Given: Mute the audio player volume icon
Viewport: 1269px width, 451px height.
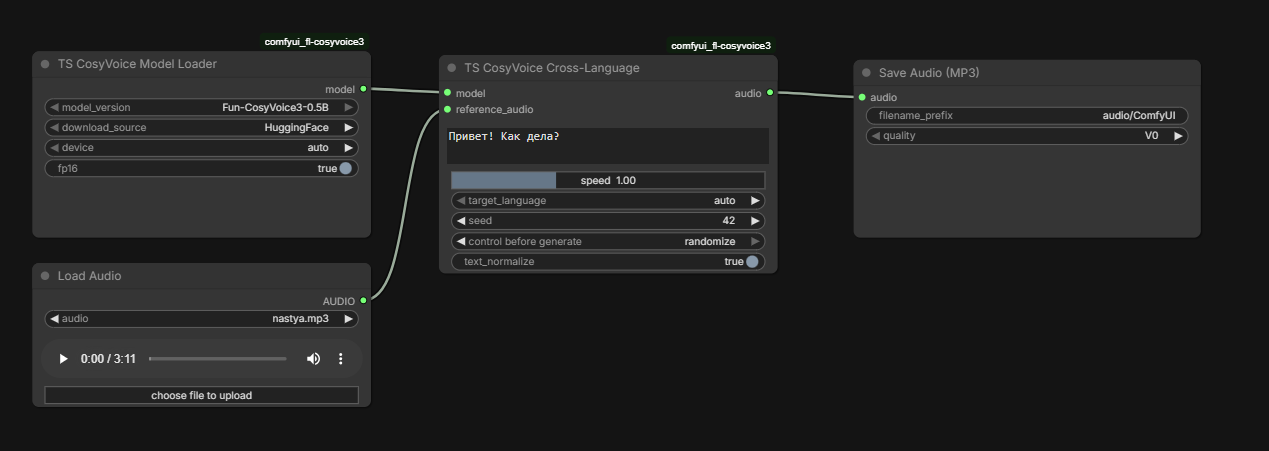Looking at the screenshot, I should click(313, 359).
